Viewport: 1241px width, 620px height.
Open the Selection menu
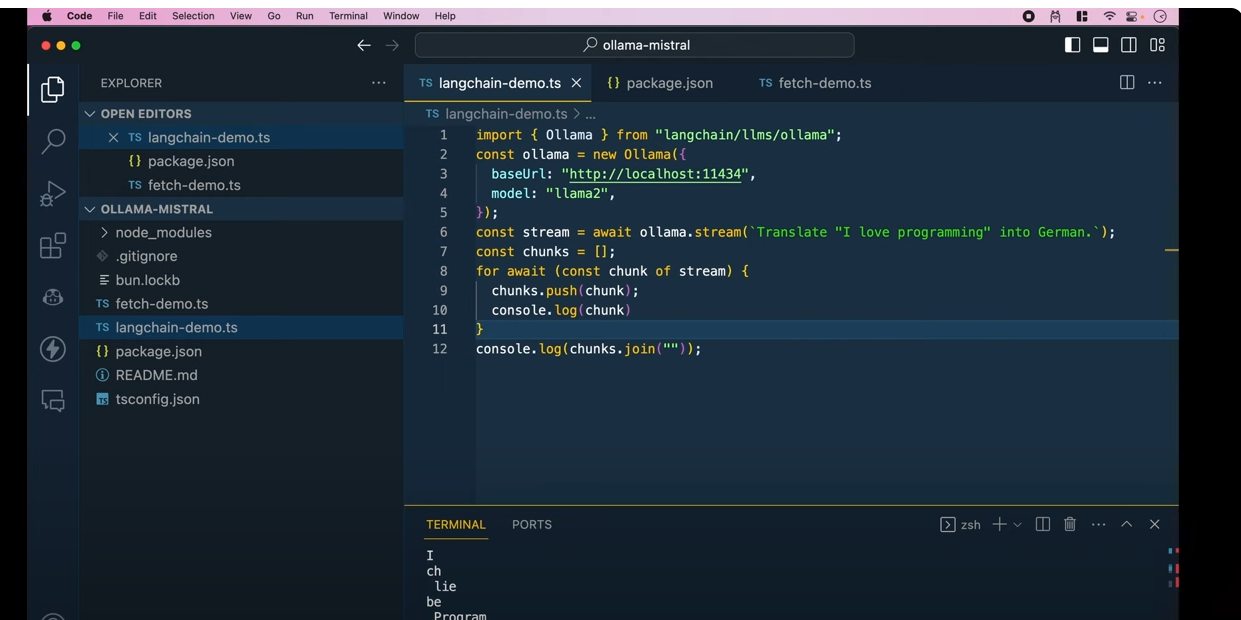tap(193, 16)
